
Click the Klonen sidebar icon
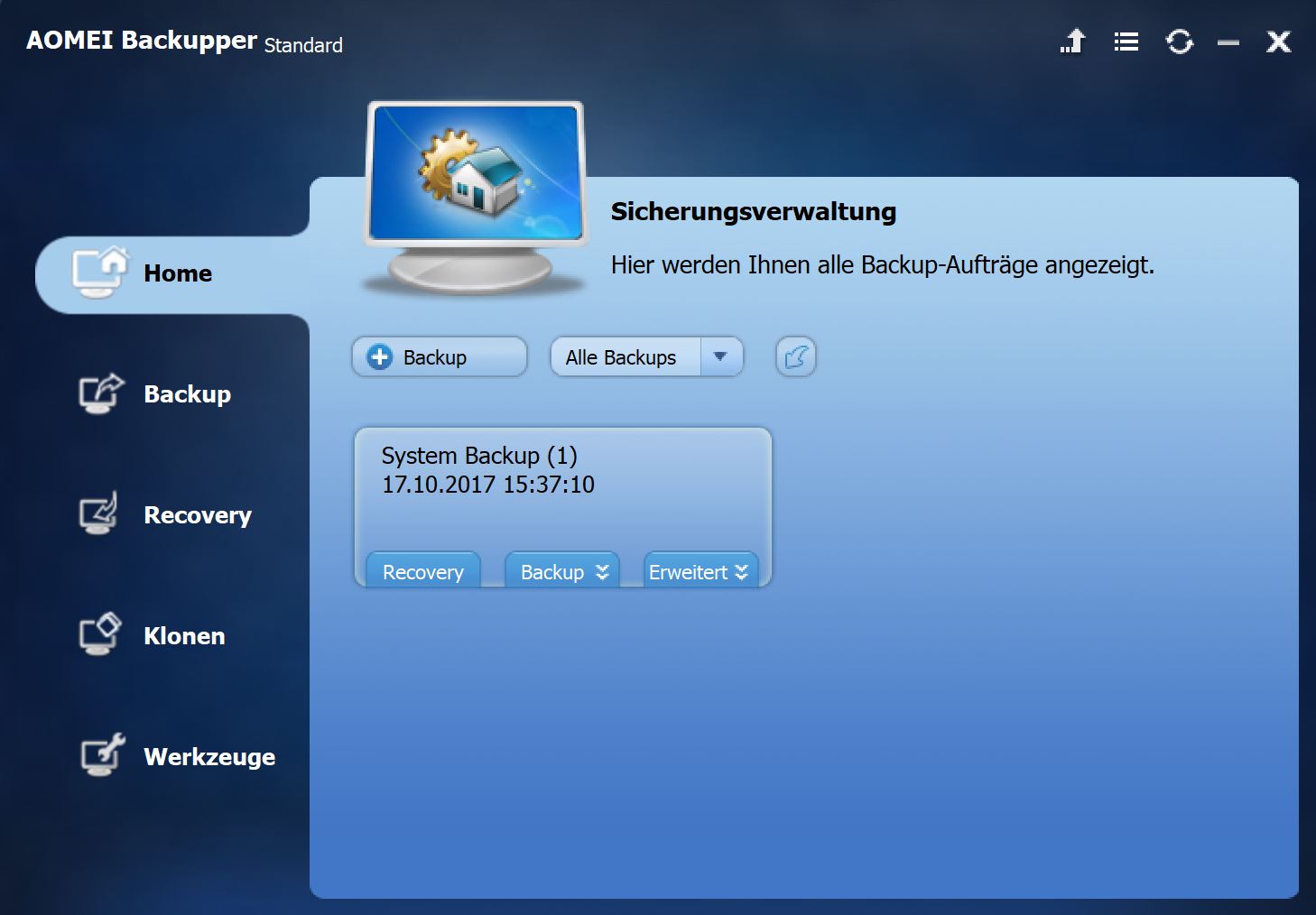tap(100, 634)
